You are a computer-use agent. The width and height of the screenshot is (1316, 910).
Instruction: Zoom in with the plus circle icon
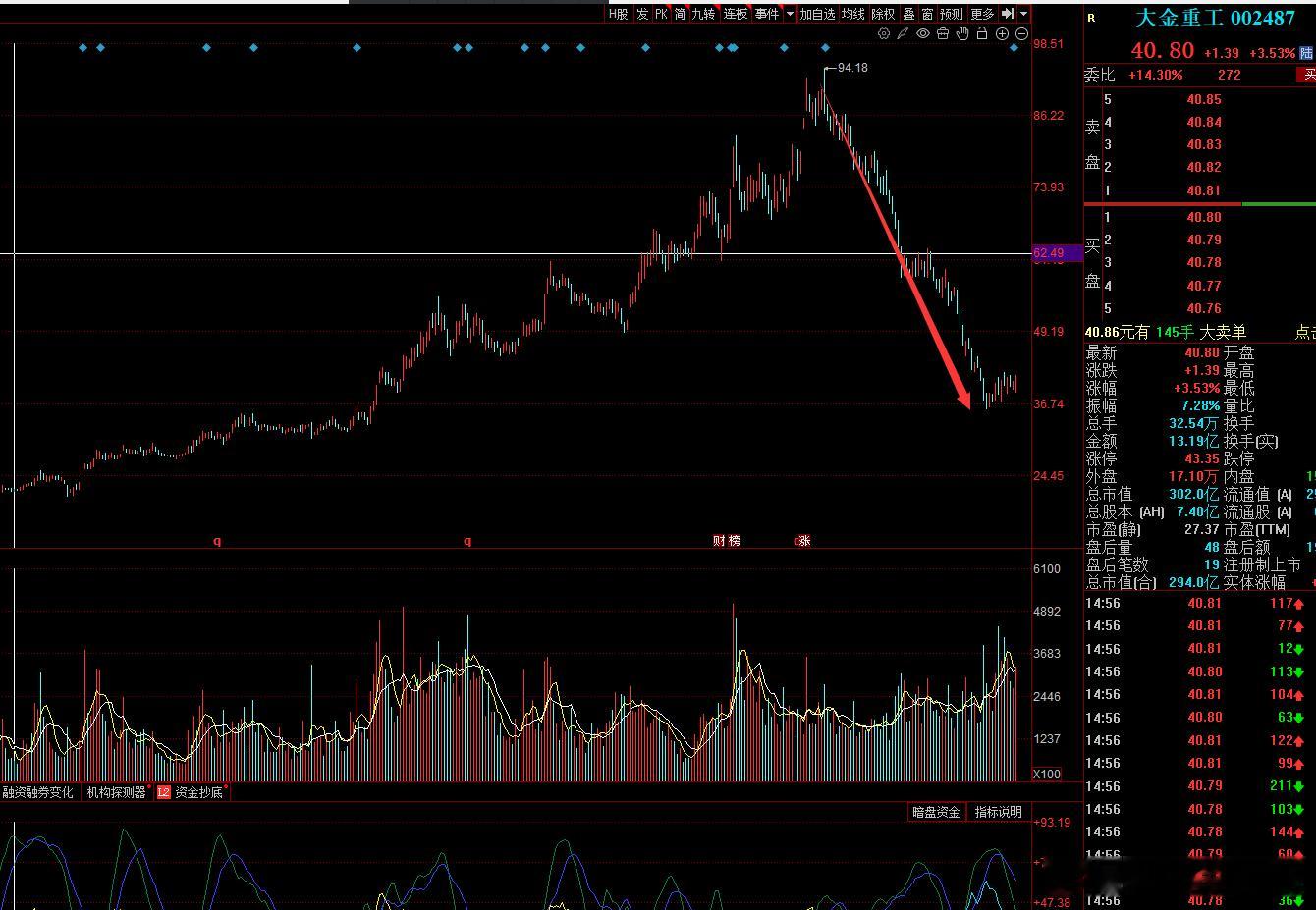1002,33
